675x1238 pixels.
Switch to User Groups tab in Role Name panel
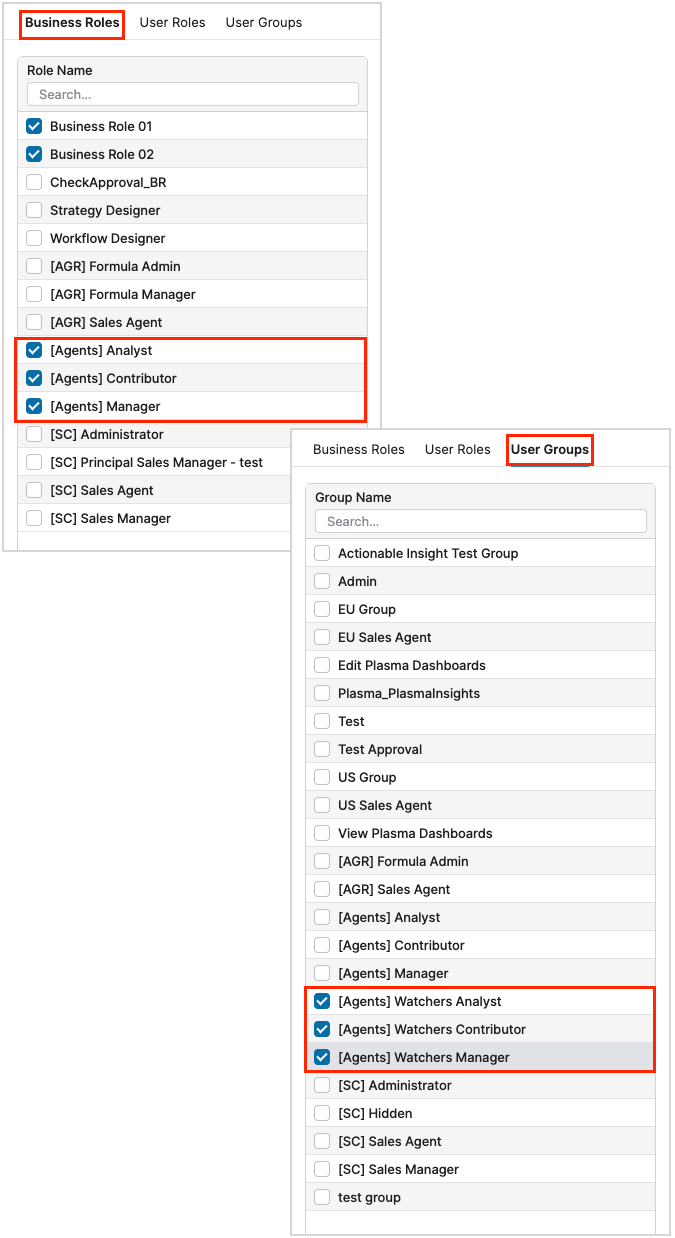pyautogui.click(x=263, y=22)
